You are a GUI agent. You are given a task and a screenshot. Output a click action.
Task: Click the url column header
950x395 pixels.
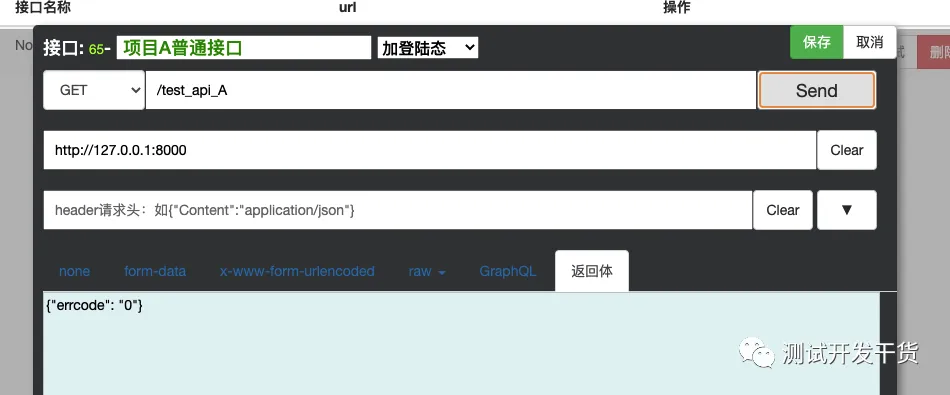coord(347,7)
